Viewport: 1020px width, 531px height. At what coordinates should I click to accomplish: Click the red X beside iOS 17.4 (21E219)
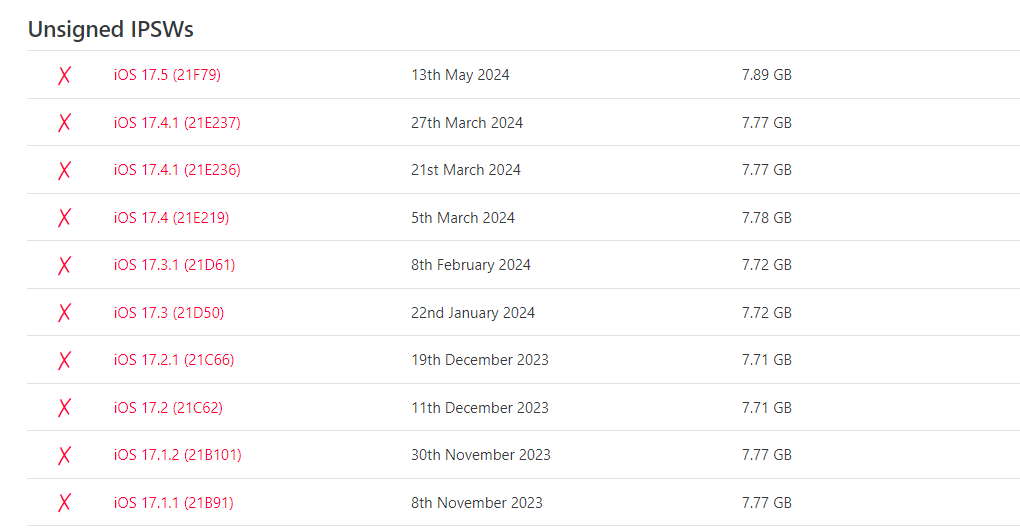click(x=64, y=218)
